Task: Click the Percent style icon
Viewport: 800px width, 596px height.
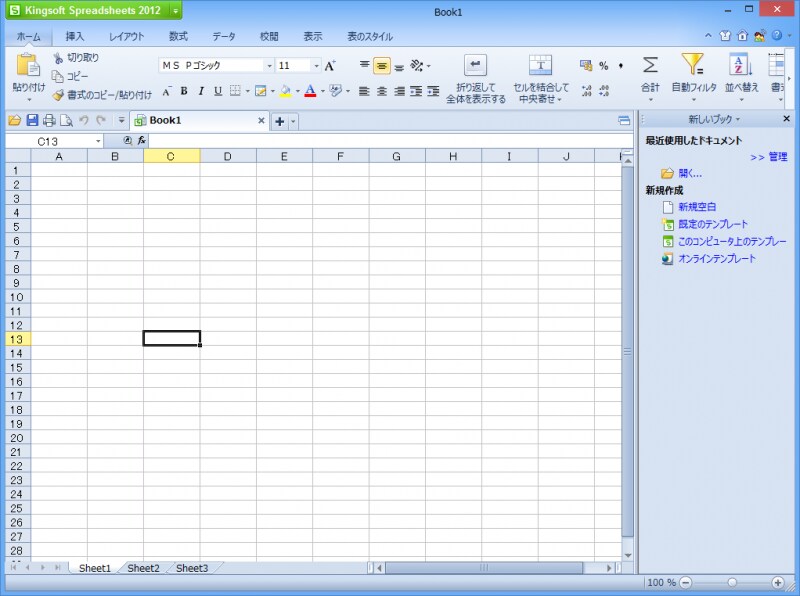Action: pos(605,64)
